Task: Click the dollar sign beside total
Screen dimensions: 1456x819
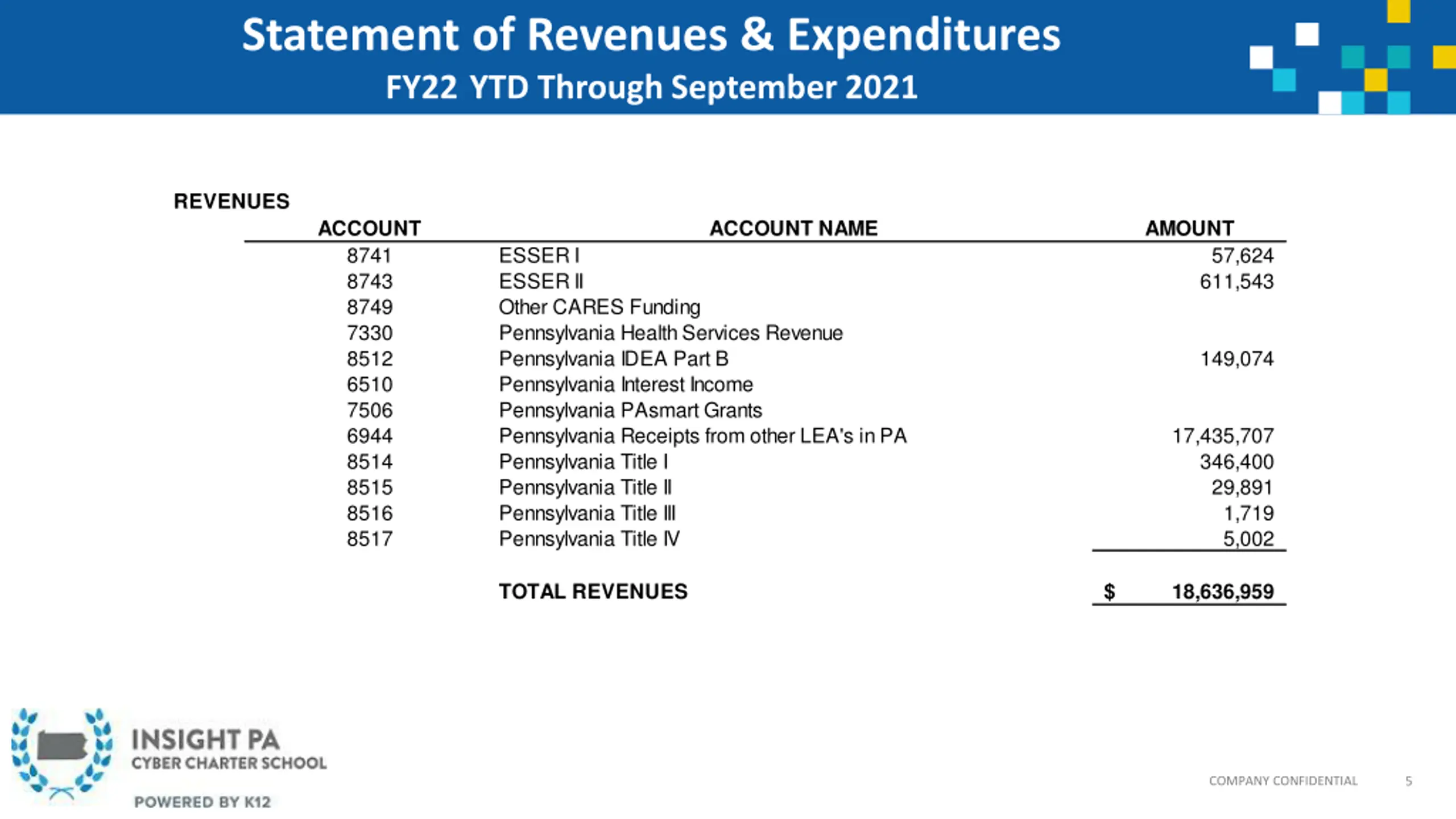Action: point(1110,592)
